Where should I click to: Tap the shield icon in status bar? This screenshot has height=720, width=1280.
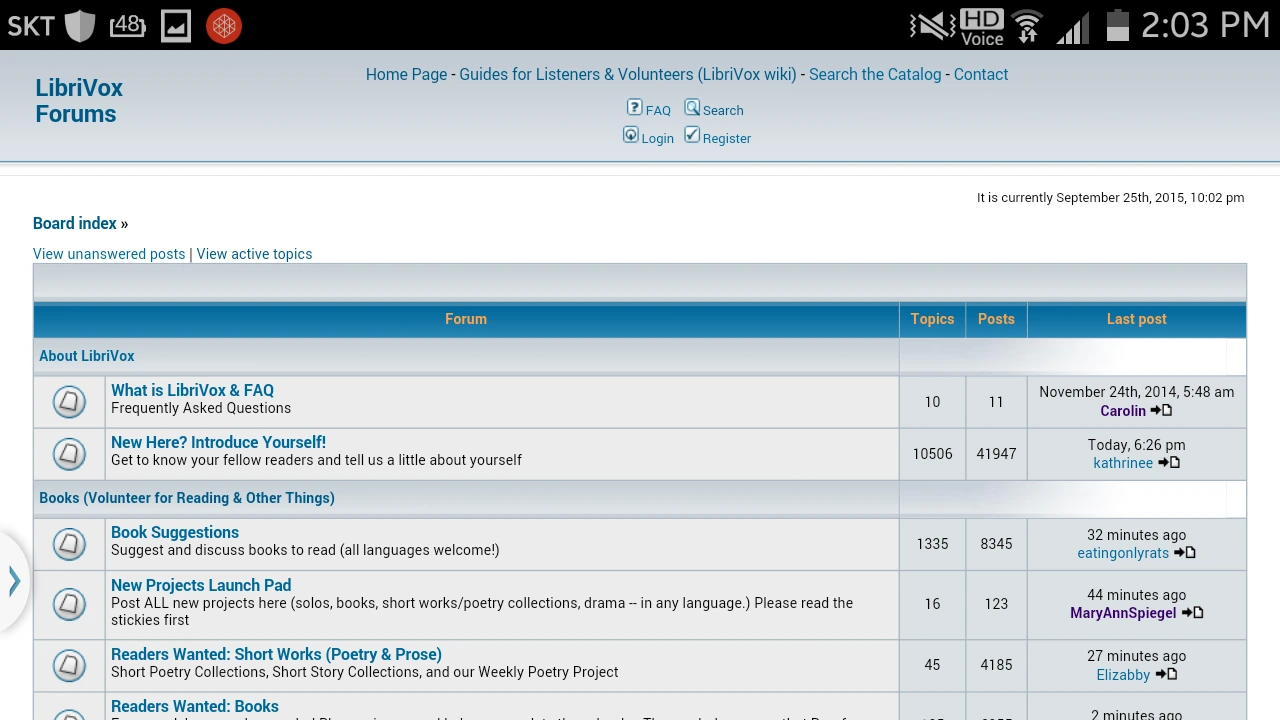click(x=80, y=26)
